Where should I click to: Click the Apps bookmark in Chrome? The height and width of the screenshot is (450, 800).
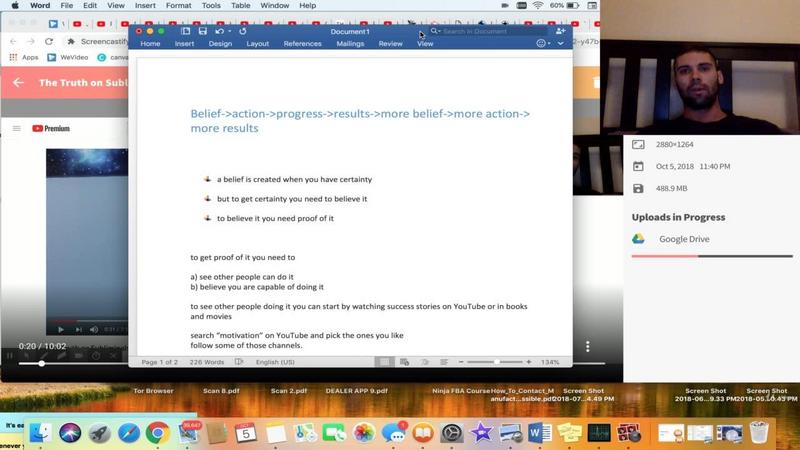[x=24, y=57]
